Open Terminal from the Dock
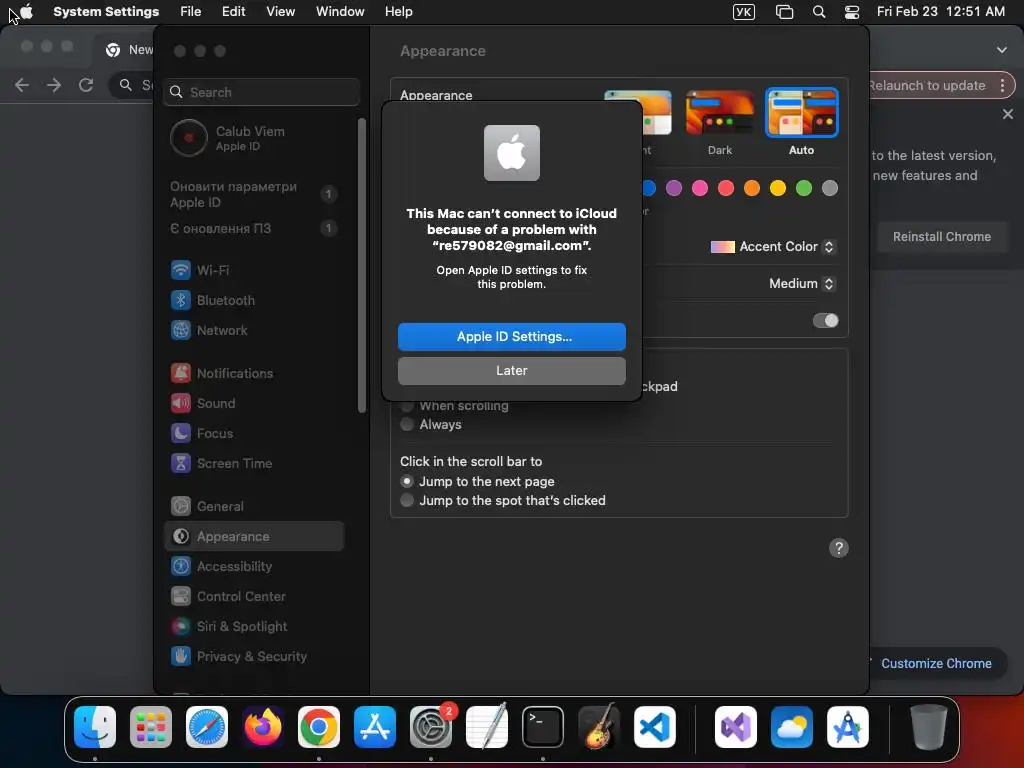The image size is (1024, 768). 543,727
